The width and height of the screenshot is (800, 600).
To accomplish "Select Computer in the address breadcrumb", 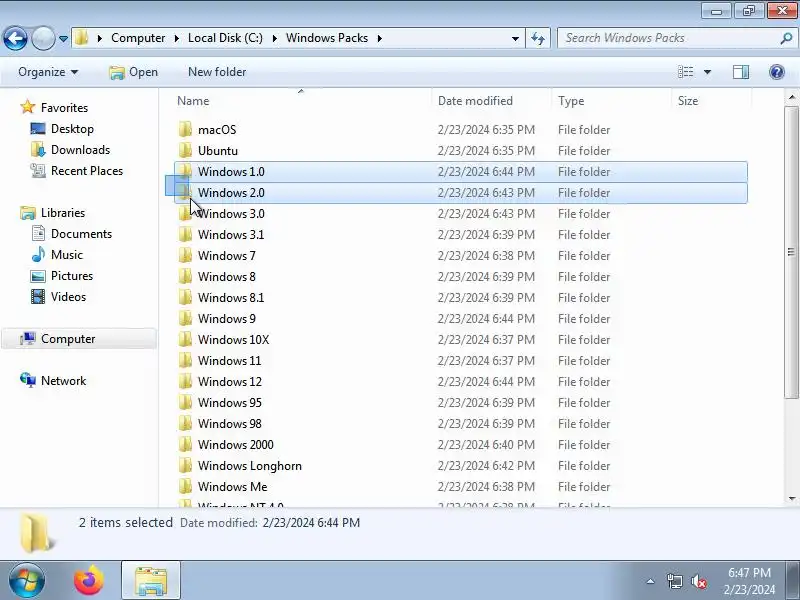I will click(138, 38).
